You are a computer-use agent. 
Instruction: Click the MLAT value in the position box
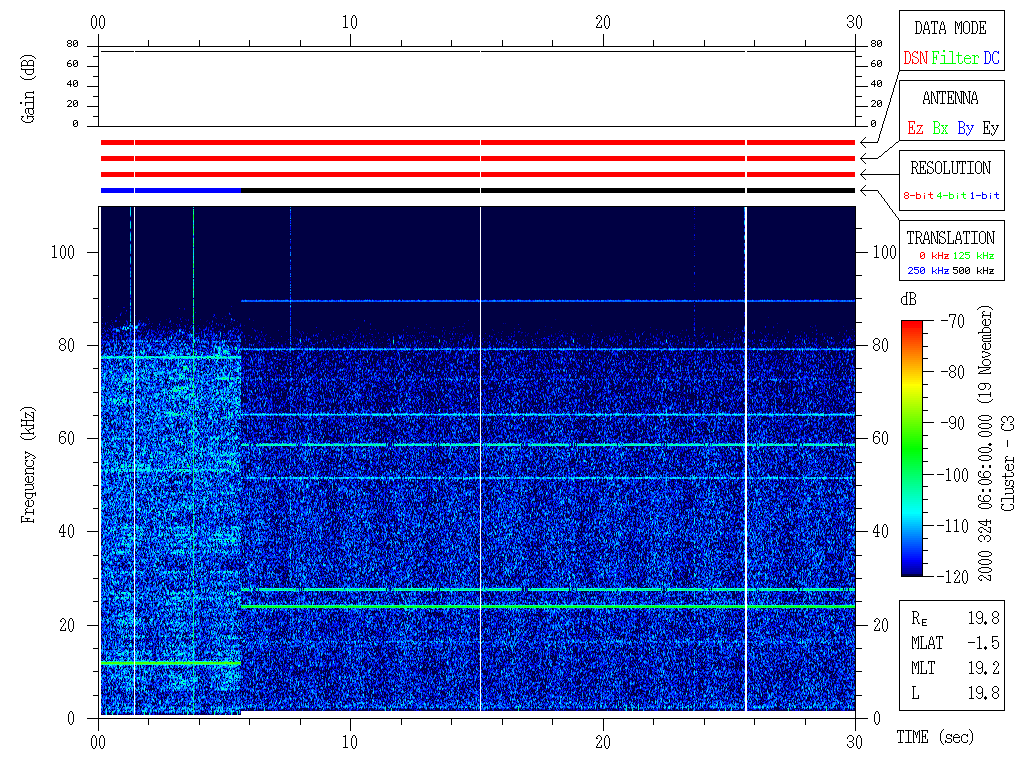click(986, 643)
